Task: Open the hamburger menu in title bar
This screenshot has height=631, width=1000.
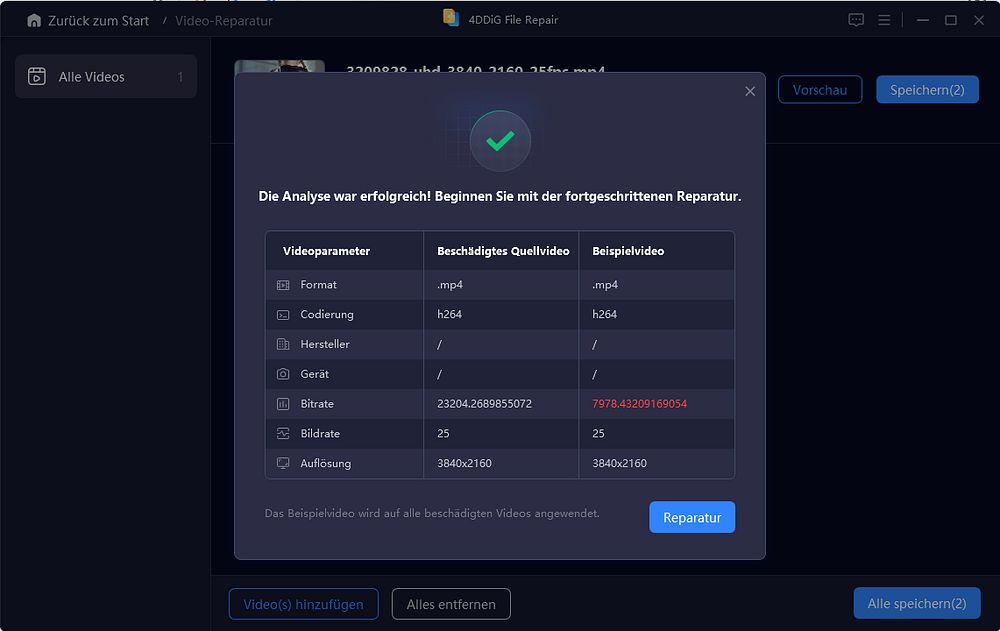Action: tap(884, 20)
